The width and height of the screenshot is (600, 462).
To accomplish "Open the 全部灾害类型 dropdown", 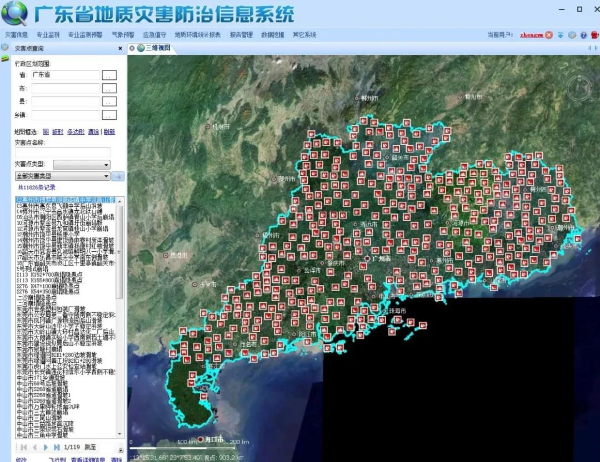I will pyautogui.click(x=63, y=176).
